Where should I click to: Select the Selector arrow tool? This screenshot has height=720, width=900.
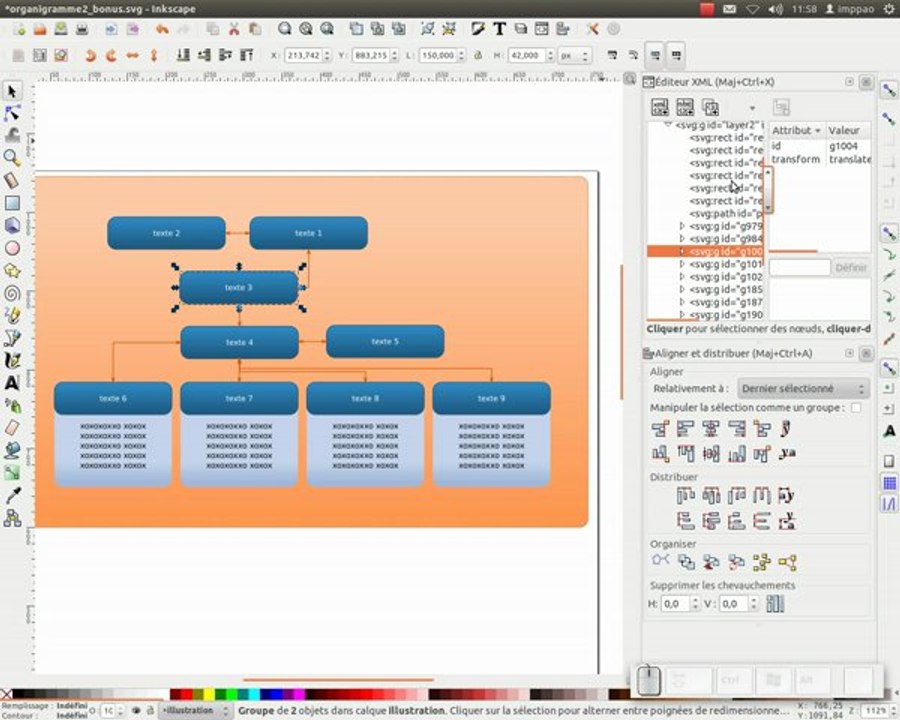pos(12,91)
